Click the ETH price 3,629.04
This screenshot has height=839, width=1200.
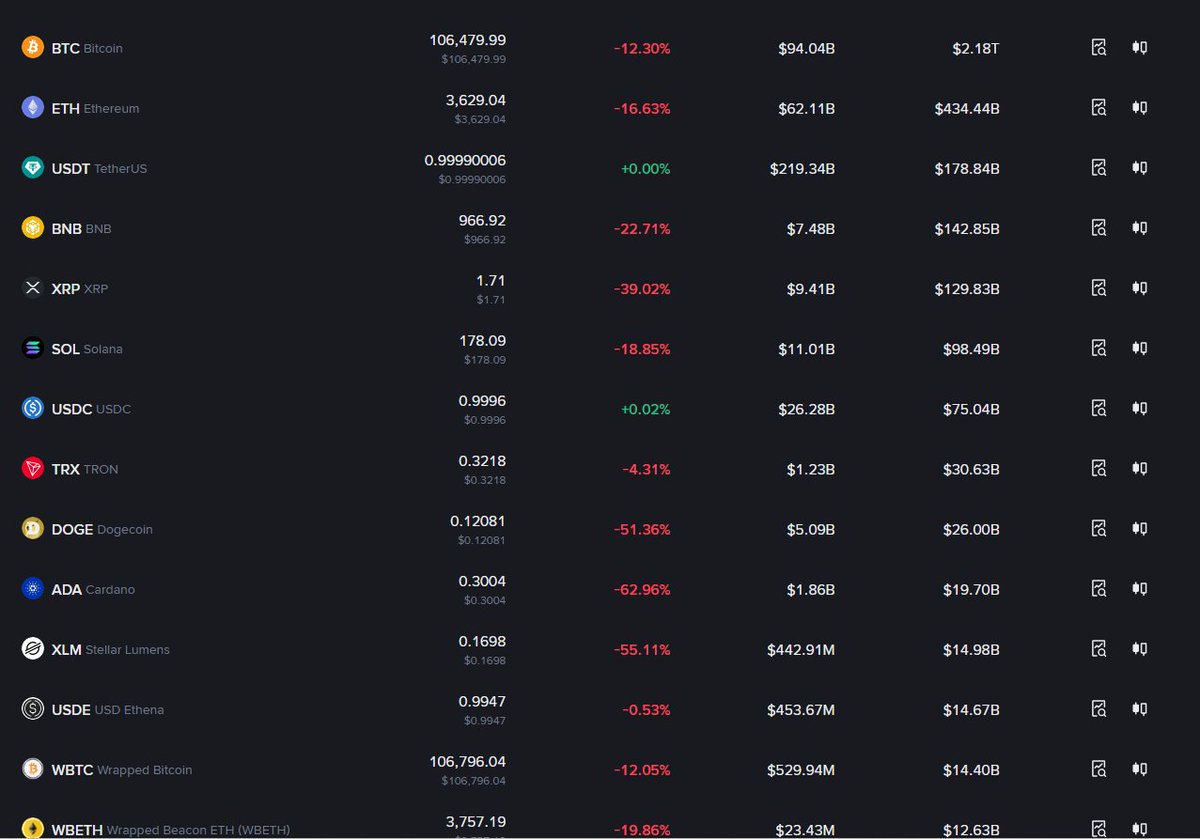click(476, 100)
